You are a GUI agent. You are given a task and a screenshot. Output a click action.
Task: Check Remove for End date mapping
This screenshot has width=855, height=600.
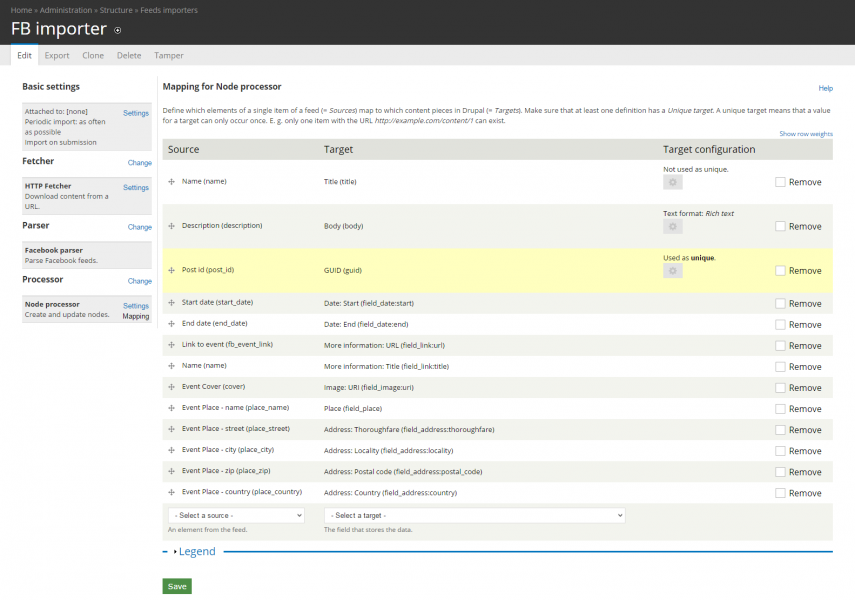[780, 325]
